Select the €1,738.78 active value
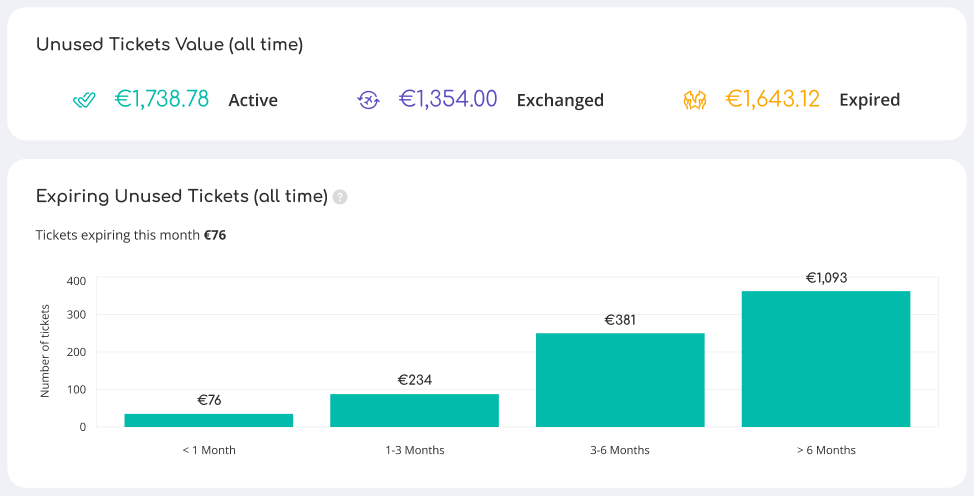 (x=162, y=99)
